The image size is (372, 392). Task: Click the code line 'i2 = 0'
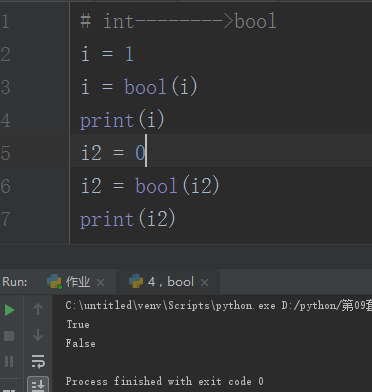point(113,153)
